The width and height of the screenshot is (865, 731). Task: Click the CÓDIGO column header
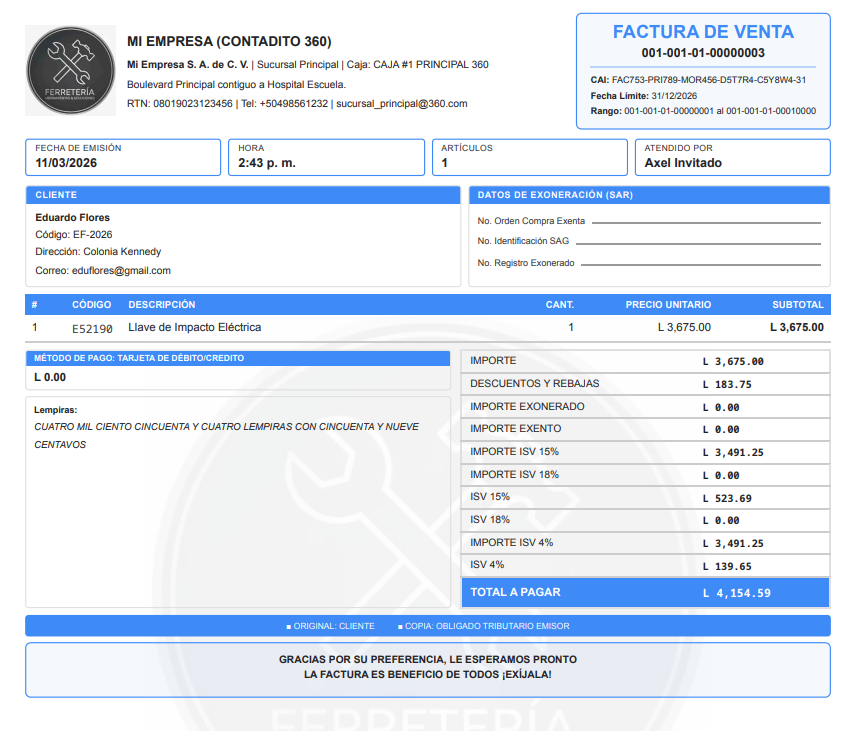[x=92, y=305]
